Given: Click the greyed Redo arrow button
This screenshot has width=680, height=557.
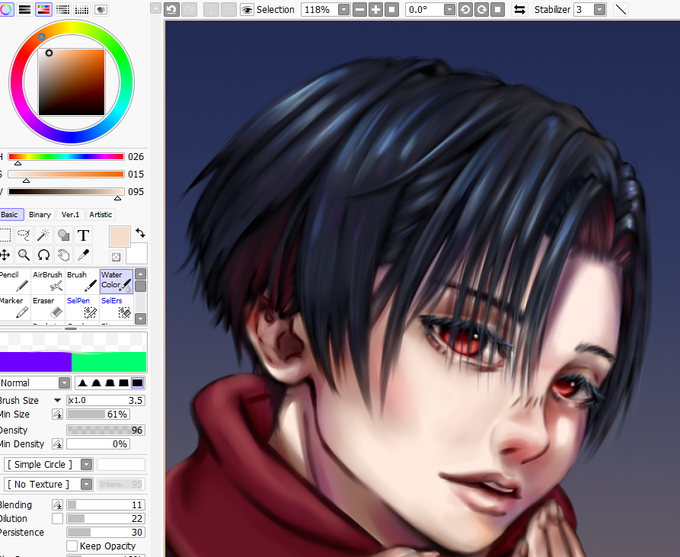Looking at the screenshot, I should [x=189, y=10].
